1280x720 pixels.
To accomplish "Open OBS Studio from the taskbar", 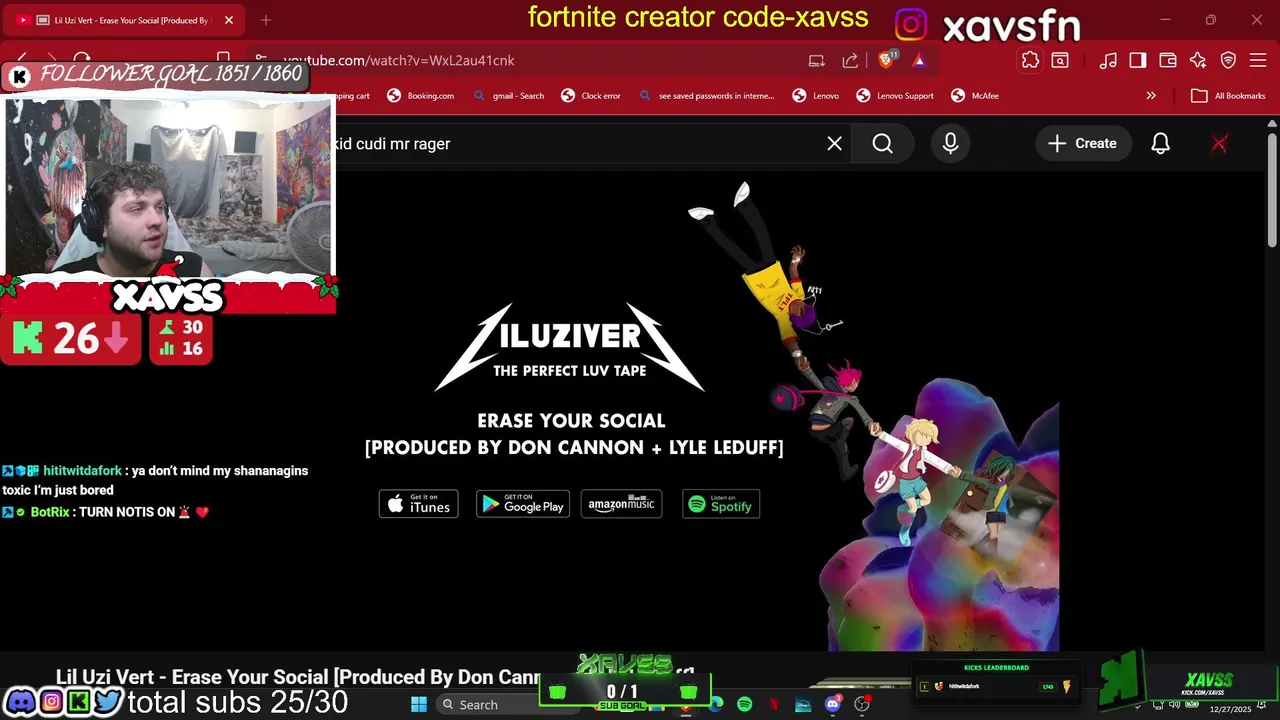I will [862, 704].
